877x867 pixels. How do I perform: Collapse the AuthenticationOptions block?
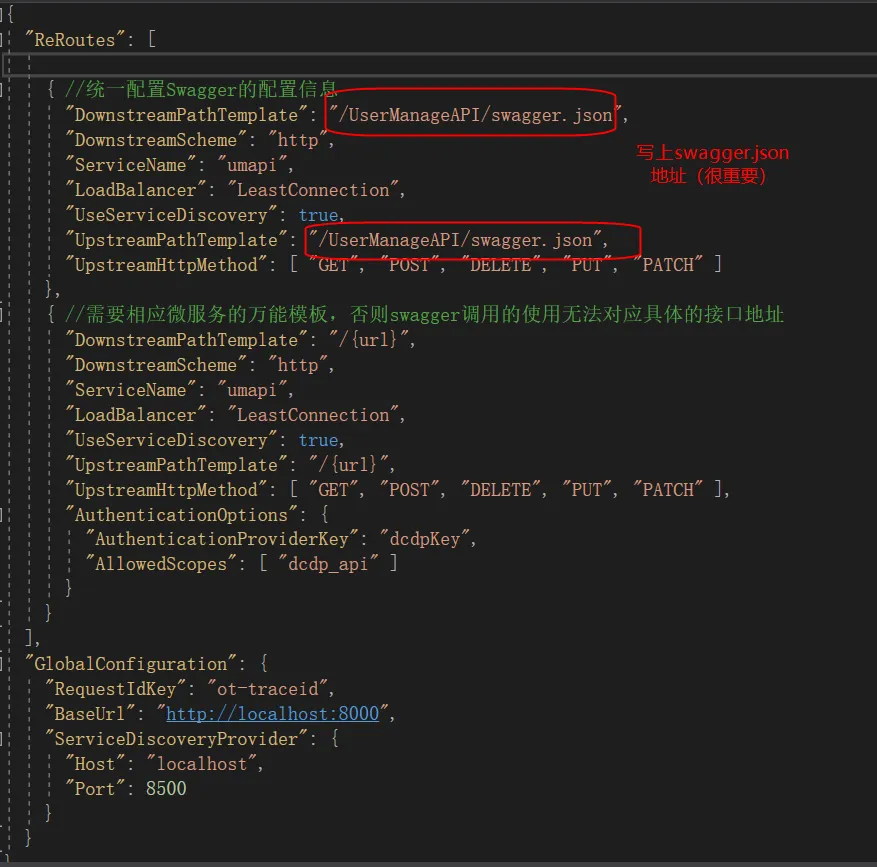pos(3,515)
